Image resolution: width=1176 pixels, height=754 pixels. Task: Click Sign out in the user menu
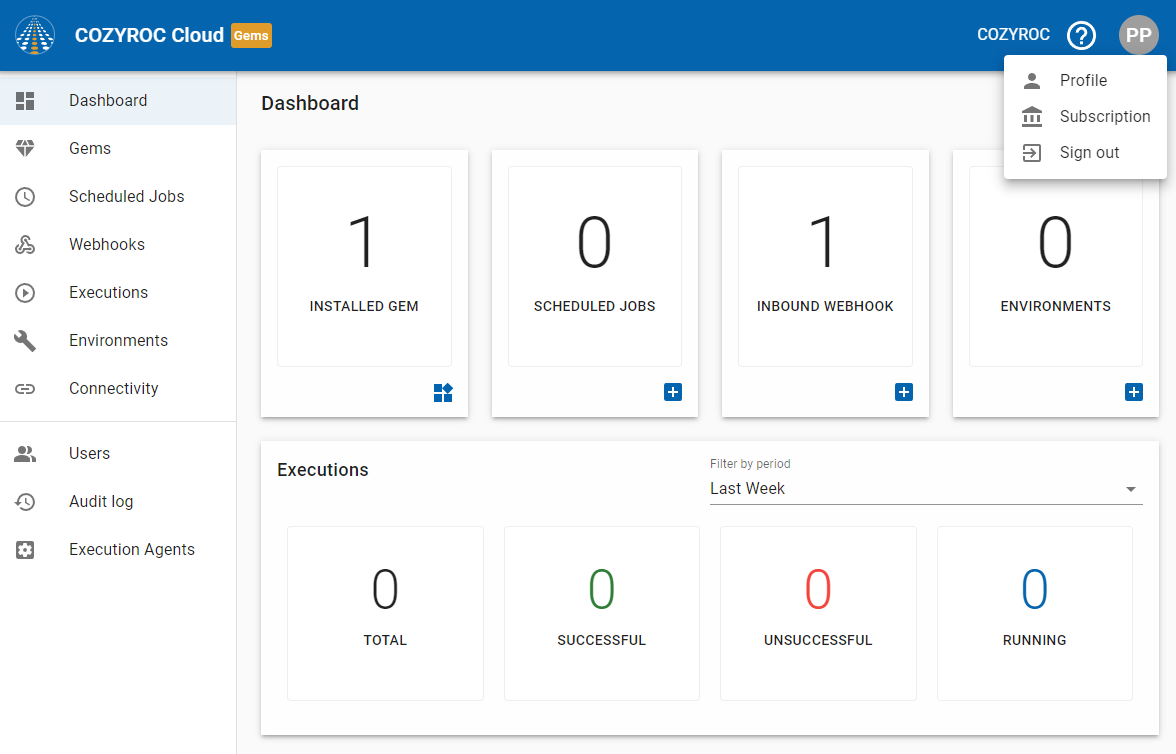pos(1089,153)
